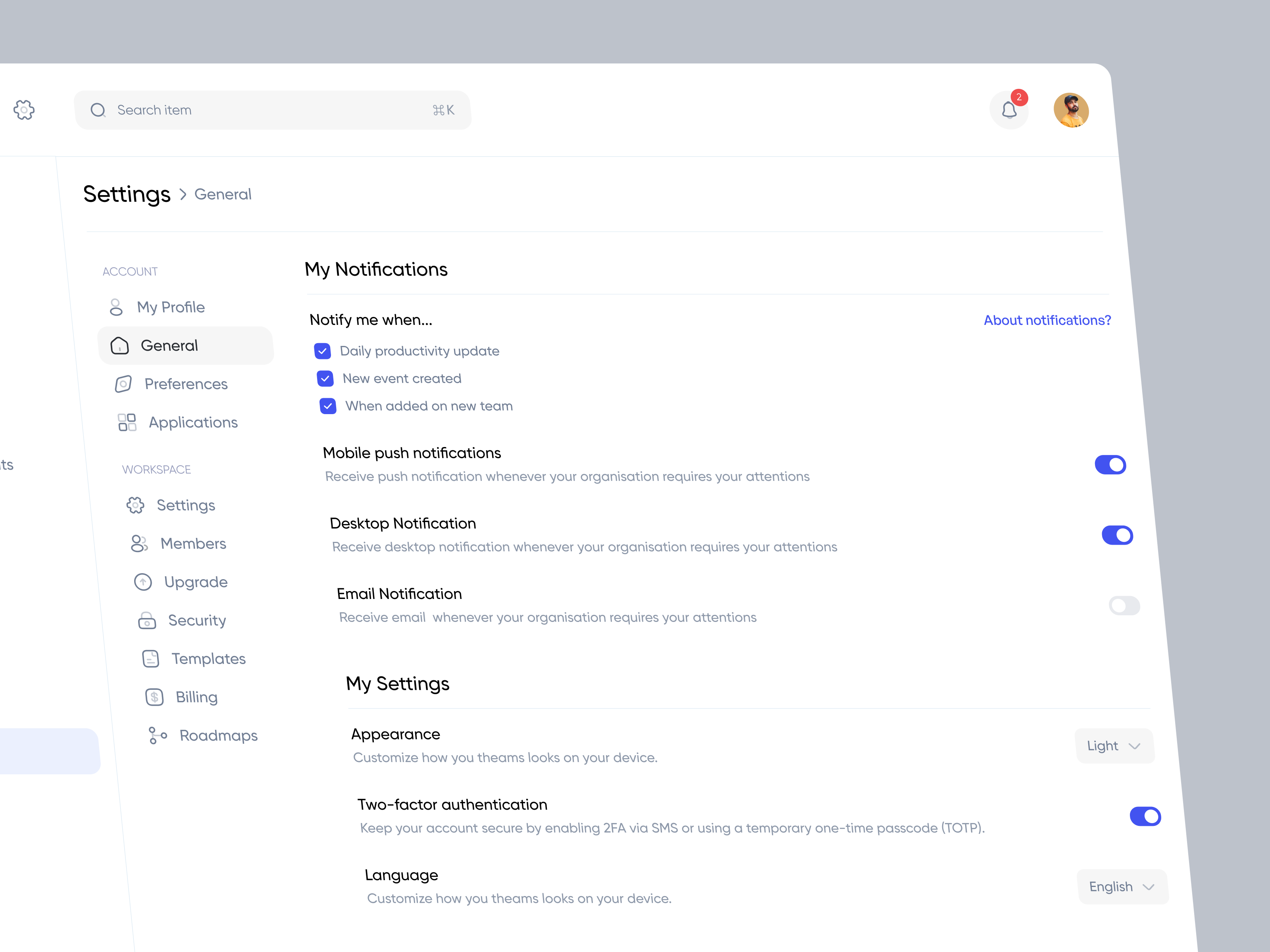Click the Settings breadcrumb link

(x=127, y=194)
